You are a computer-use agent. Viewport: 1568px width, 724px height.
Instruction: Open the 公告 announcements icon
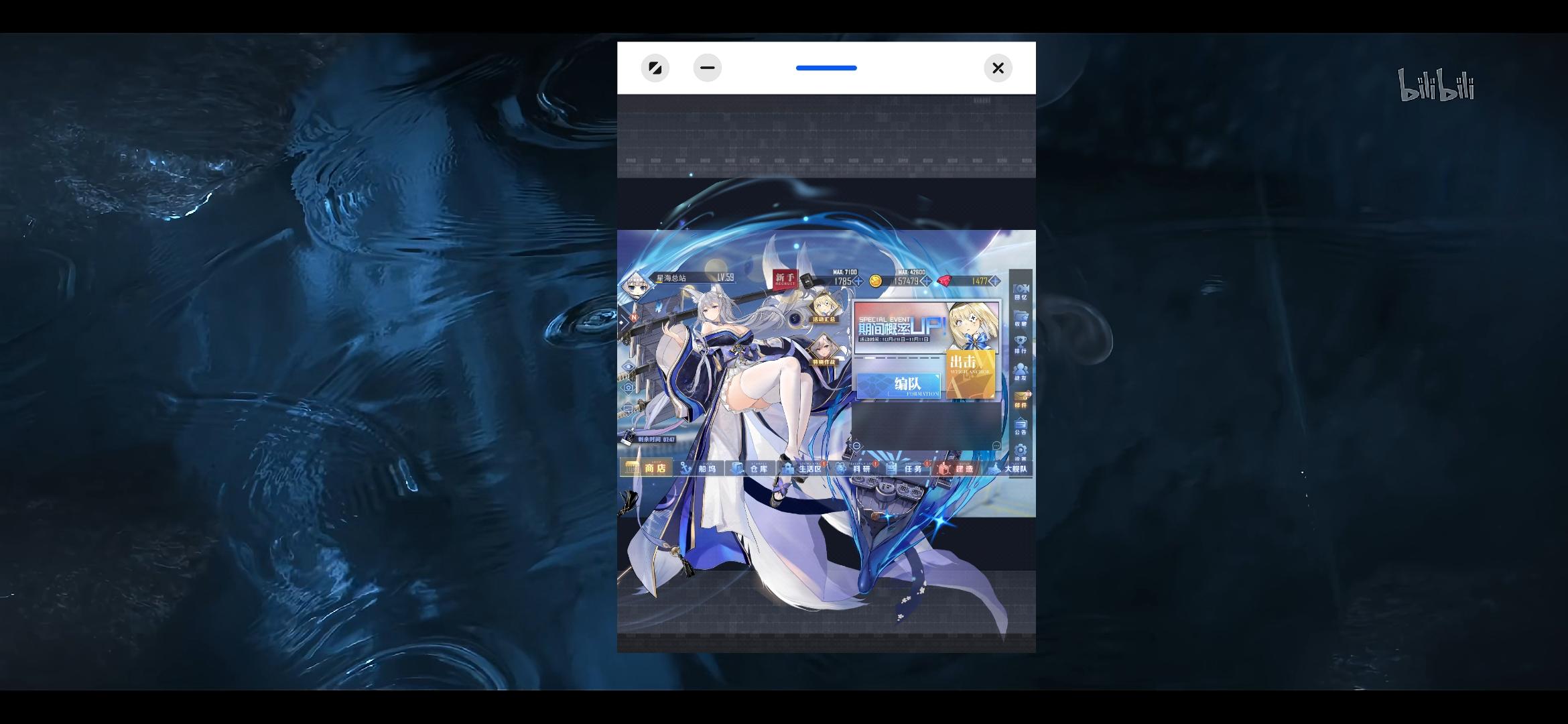[1021, 426]
